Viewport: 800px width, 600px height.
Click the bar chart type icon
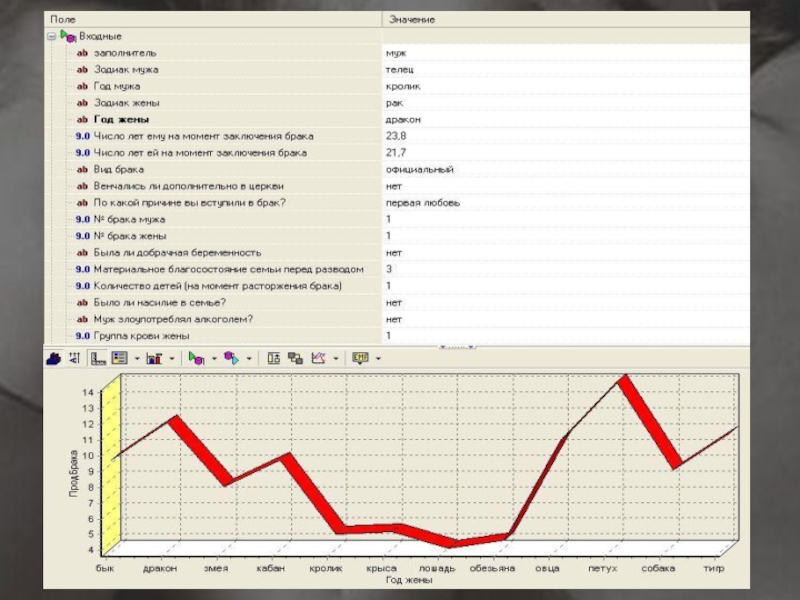click(154, 357)
